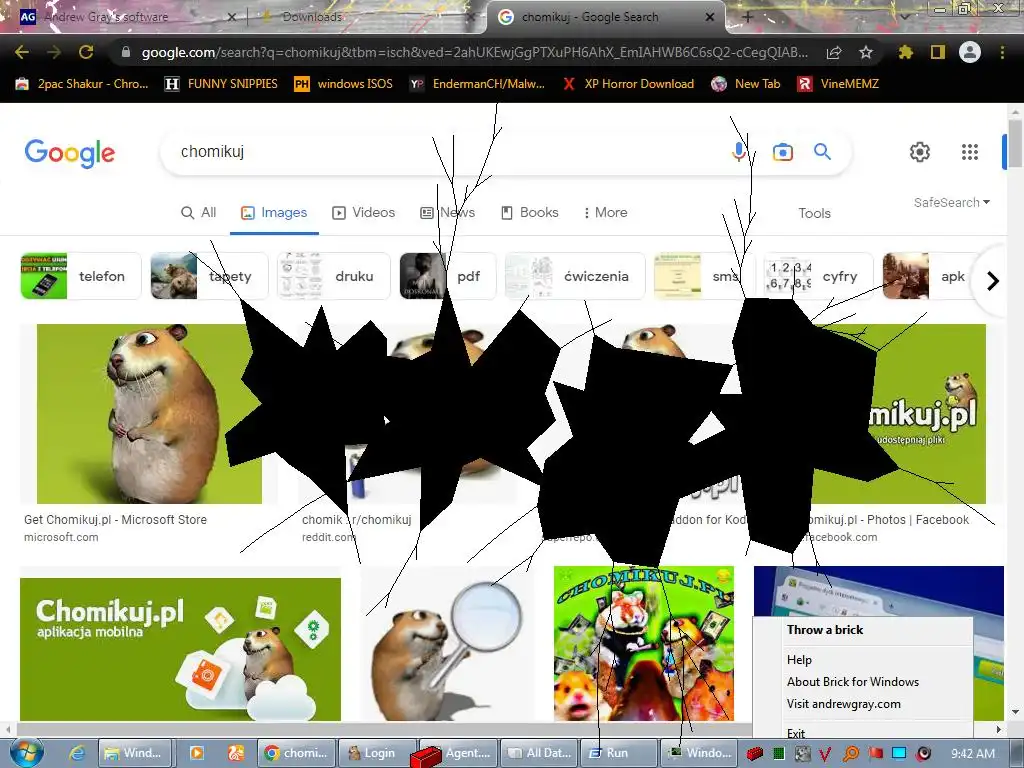Switch to the Books results tab
1024x768 pixels.
point(530,213)
